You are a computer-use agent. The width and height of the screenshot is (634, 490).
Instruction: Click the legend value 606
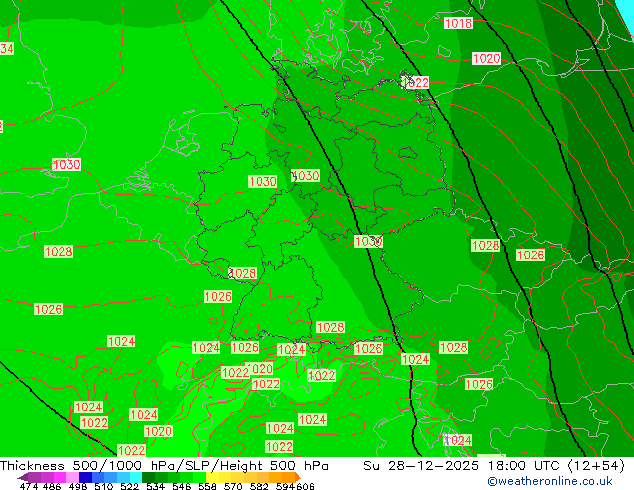(305, 486)
